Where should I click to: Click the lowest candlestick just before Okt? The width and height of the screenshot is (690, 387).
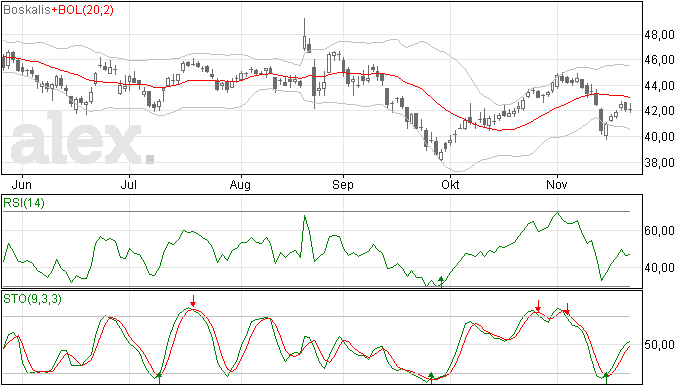point(441,154)
